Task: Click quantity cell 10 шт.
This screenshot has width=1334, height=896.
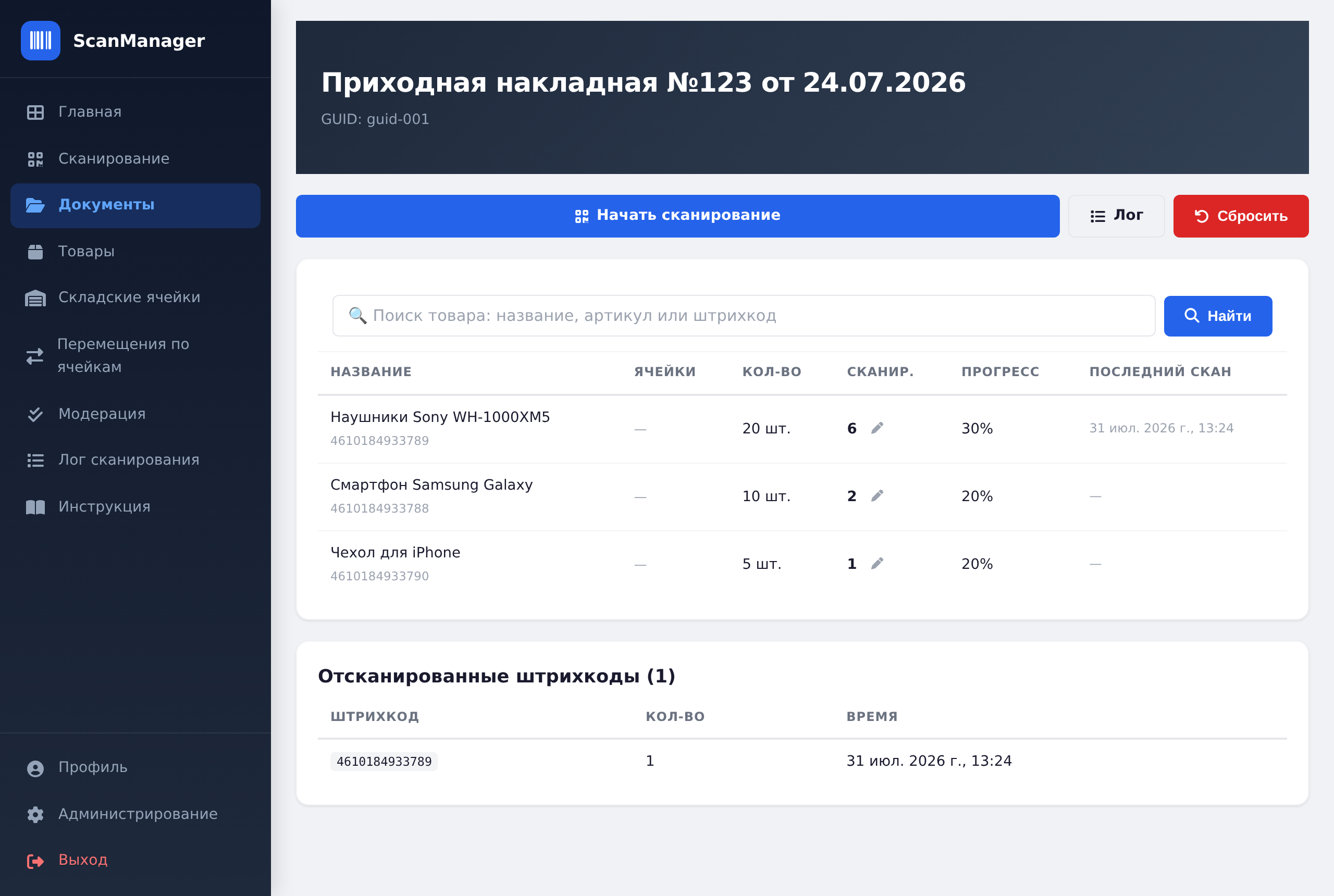Action: [767, 496]
